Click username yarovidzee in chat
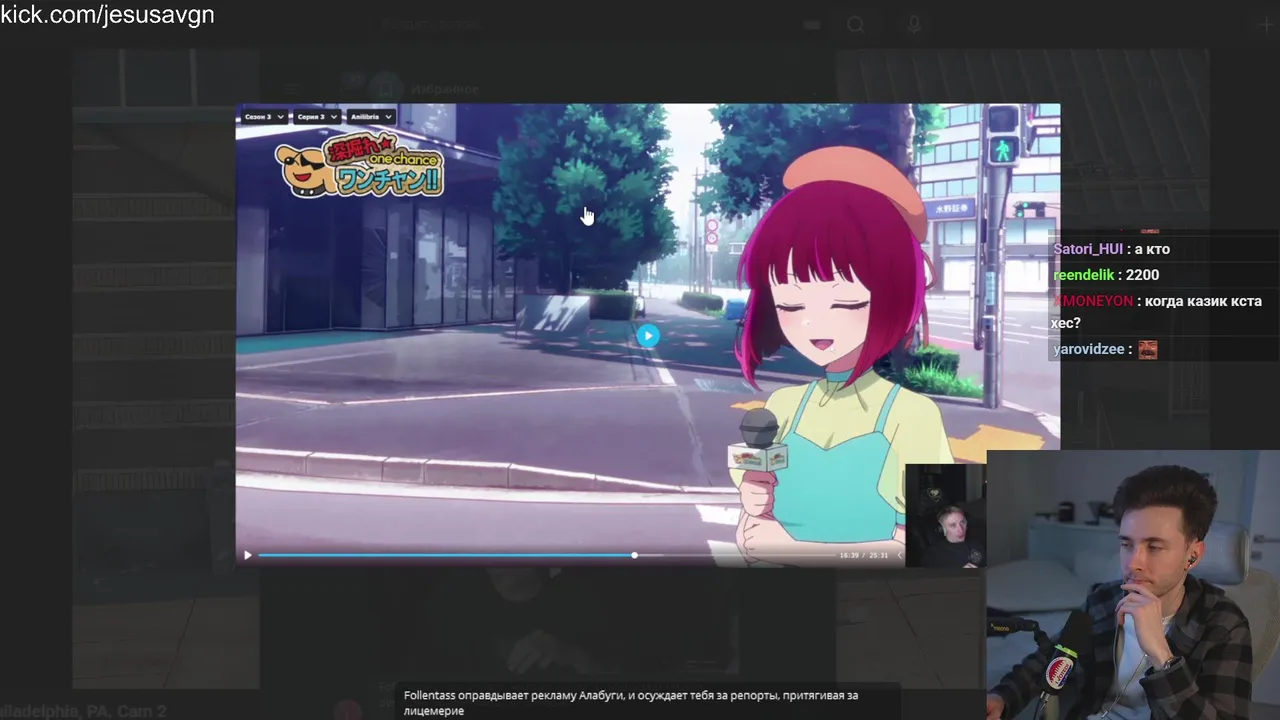 tap(1088, 349)
